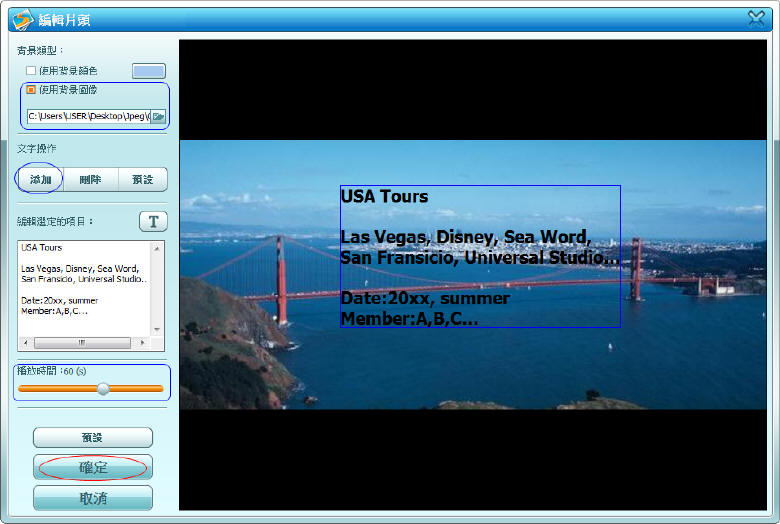This screenshot has width=780, height=524.
Task: Click left arrow of horizontal text scrollbar
Action: tap(26, 342)
